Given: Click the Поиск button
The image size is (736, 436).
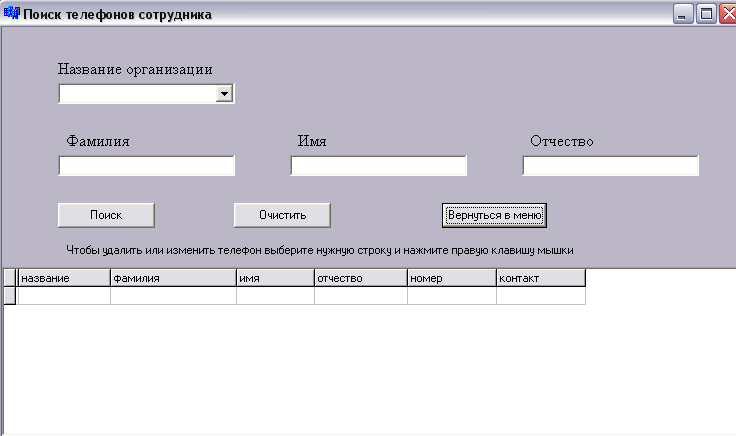Looking at the screenshot, I should click(106, 215).
